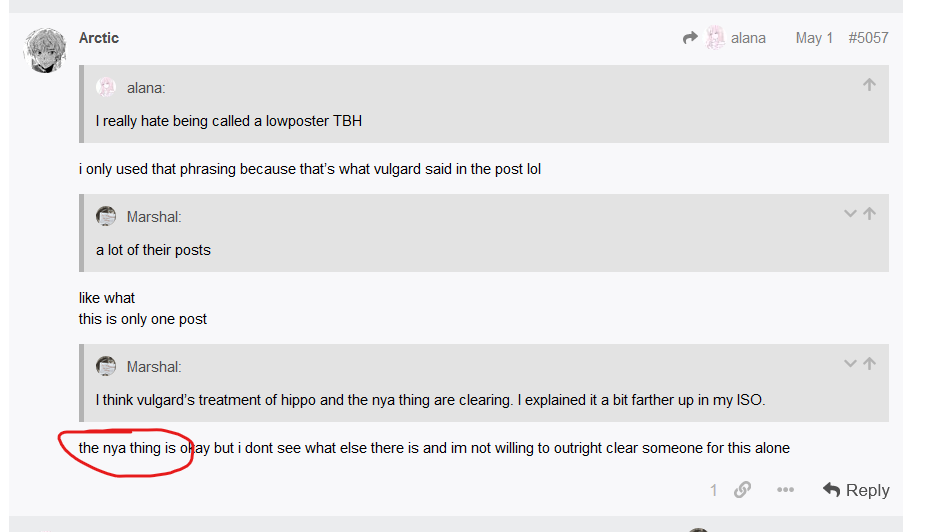Show more actions with the ellipsis icon
The image size is (928, 532).
(785, 489)
